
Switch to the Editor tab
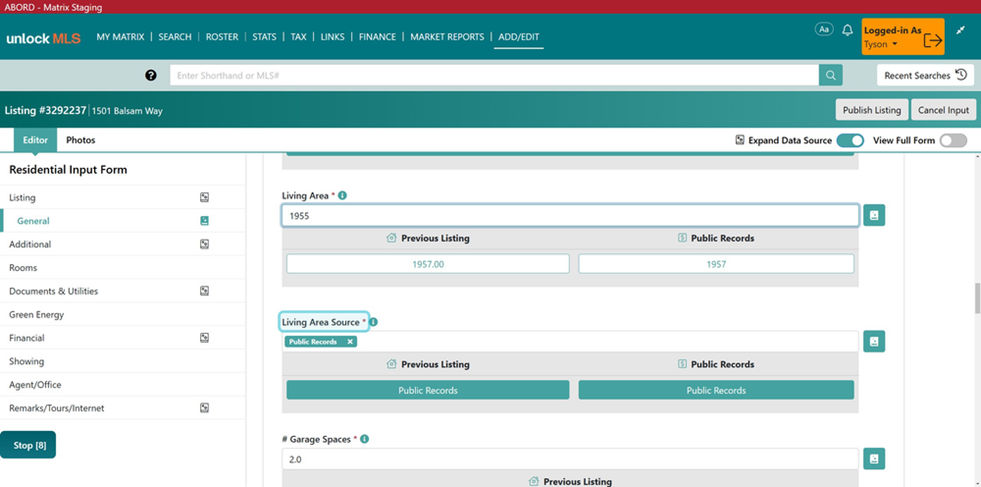[x=36, y=140]
